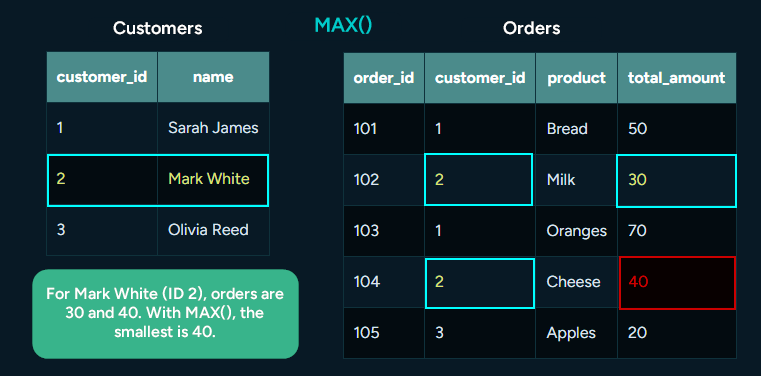Screen dimensions: 761x376
Task: Click the product column header
Action: pos(577,78)
